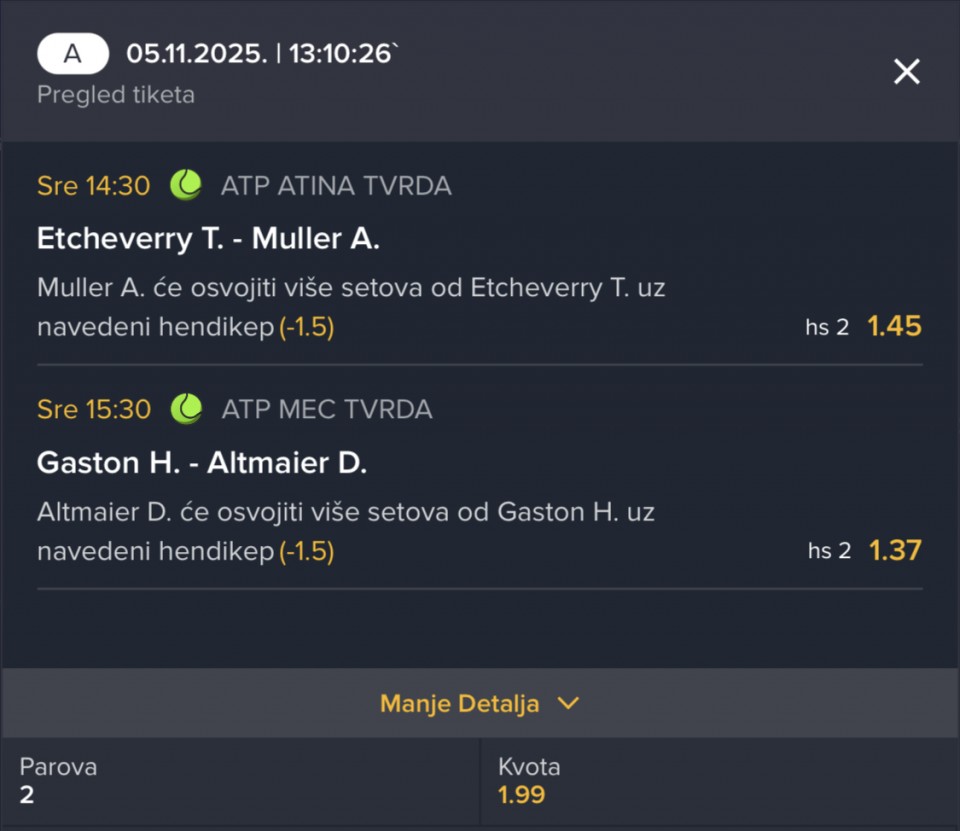Click the 1.37 odds value
The height and width of the screenshot is (831, 960).
click(x=894, y=550)
